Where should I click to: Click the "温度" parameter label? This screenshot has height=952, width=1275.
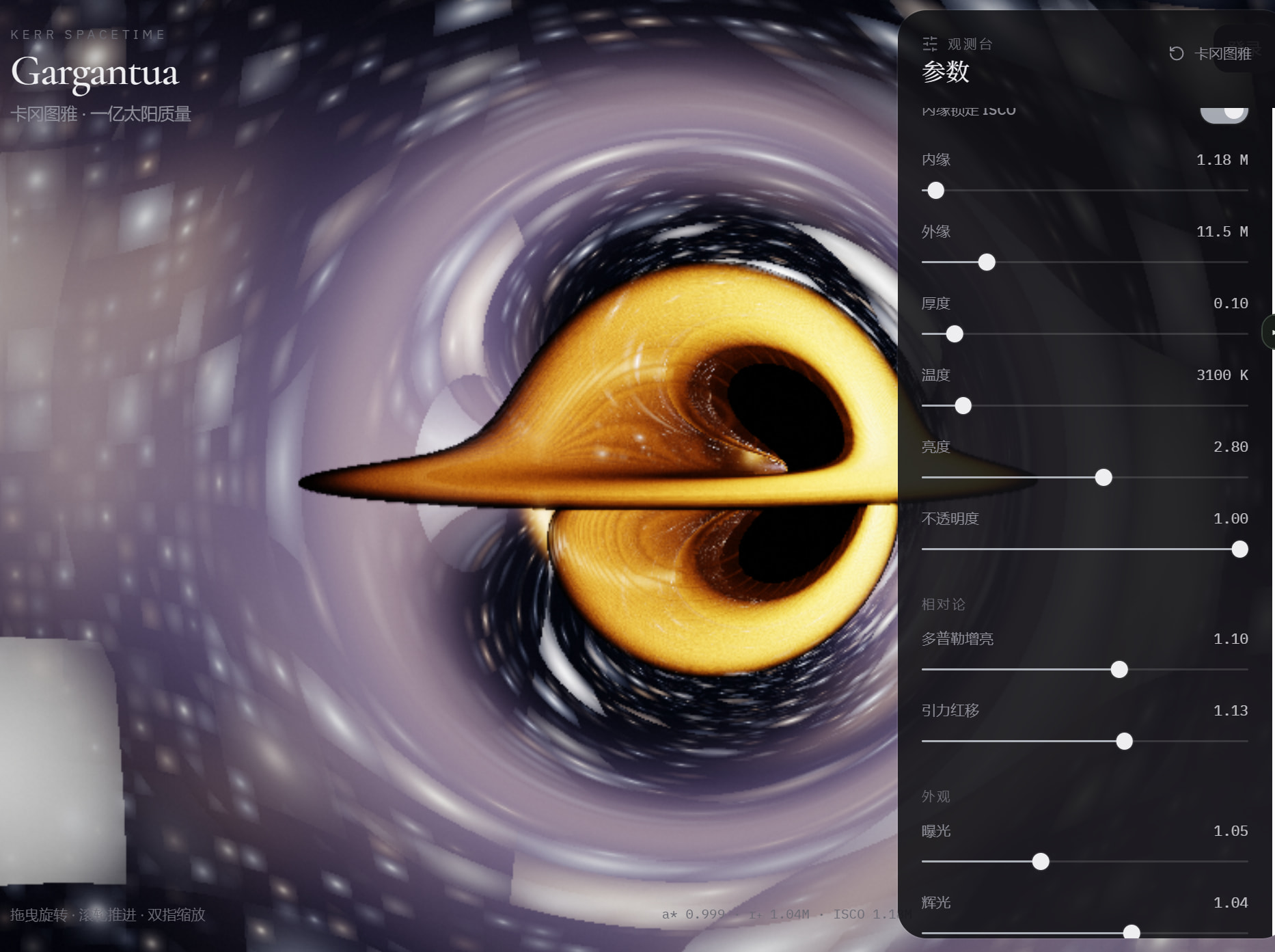click(x=936, y=375)
